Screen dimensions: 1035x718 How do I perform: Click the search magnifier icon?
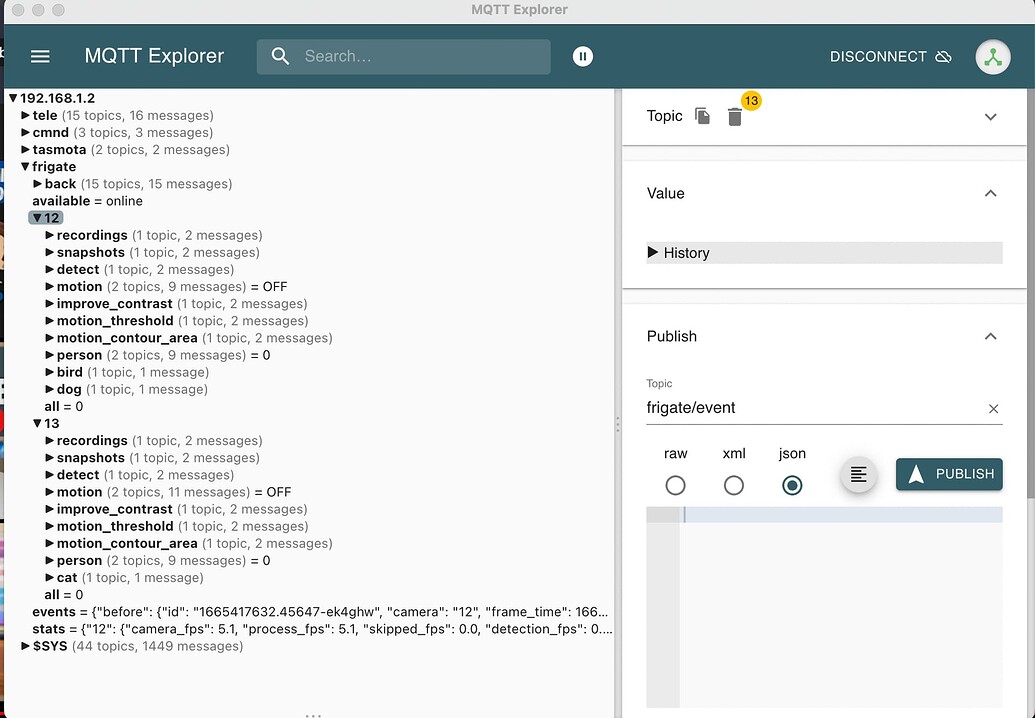point(280,56)
